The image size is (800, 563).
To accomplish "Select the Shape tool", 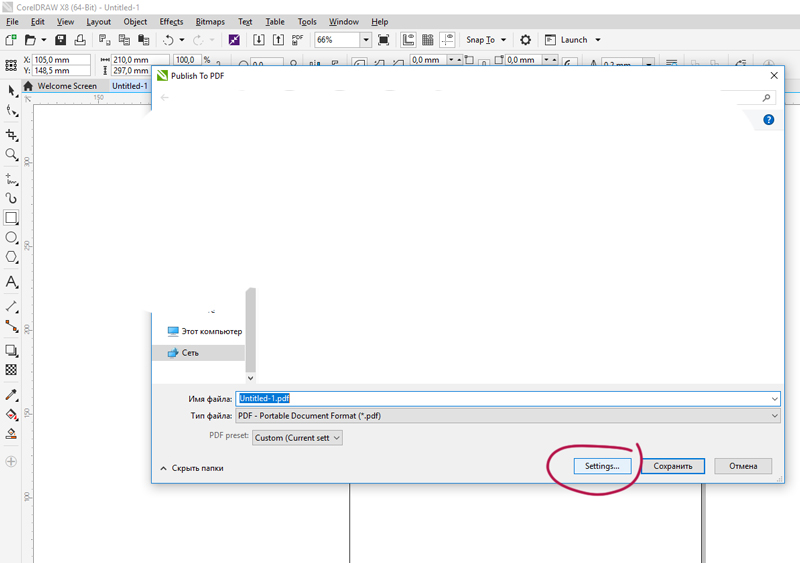I will 11,111.
